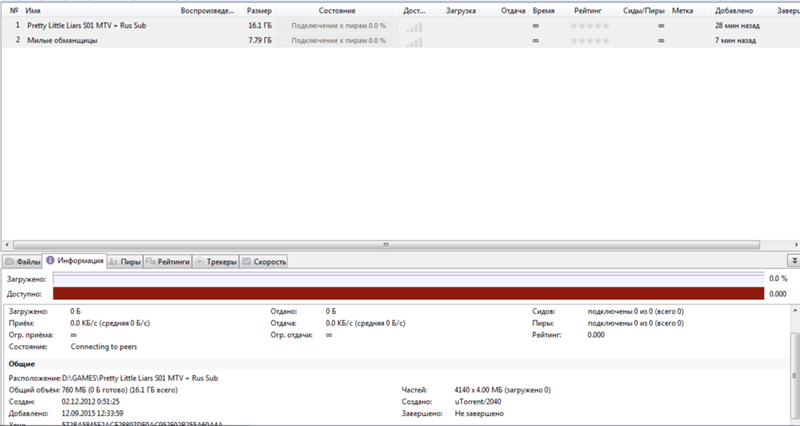Screen dimensions: 800x426
Task: Click the up arrow of info pane scrollbar
Action: [x=794, y=311]
